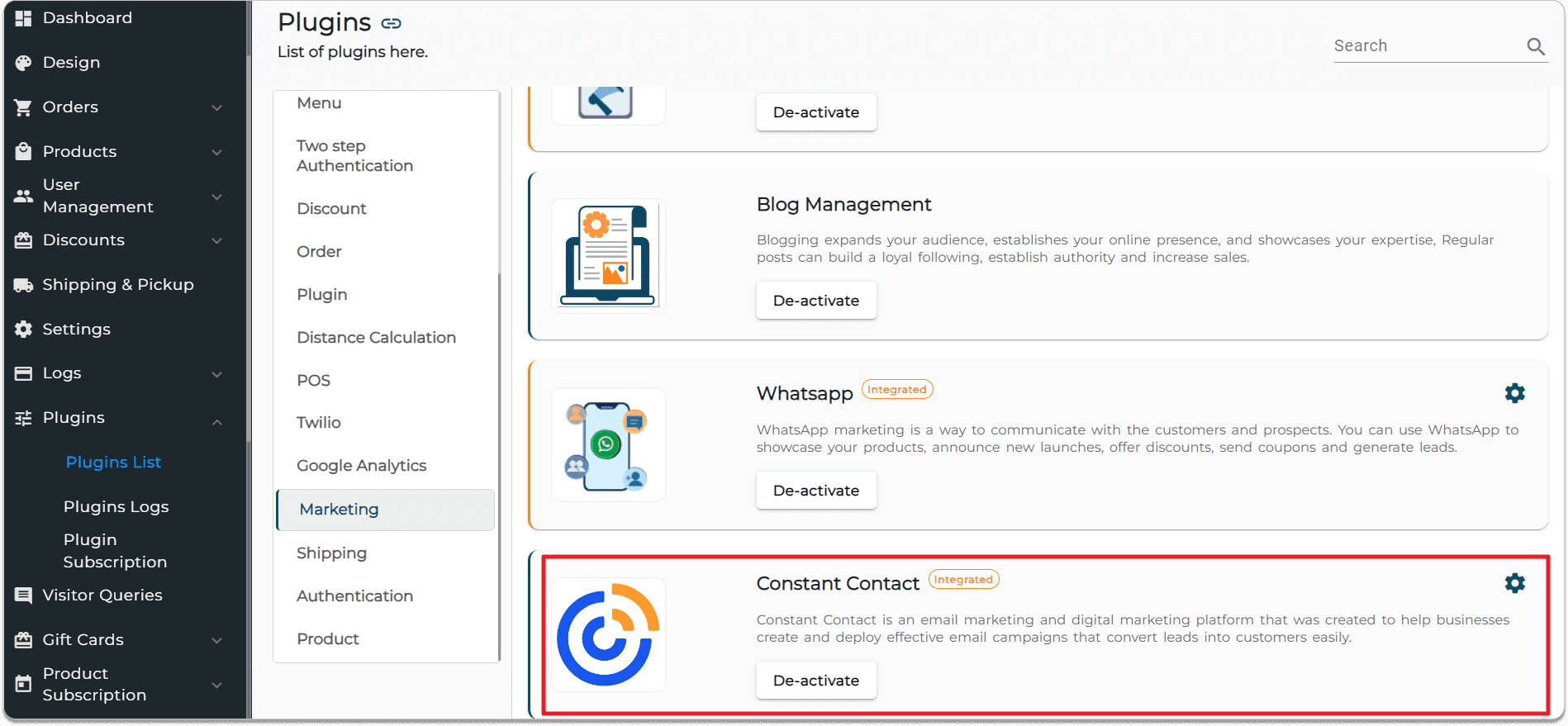Expand the Gift Cards chevron
This screenshot has width=1568, height=726.
click(216, 640)
